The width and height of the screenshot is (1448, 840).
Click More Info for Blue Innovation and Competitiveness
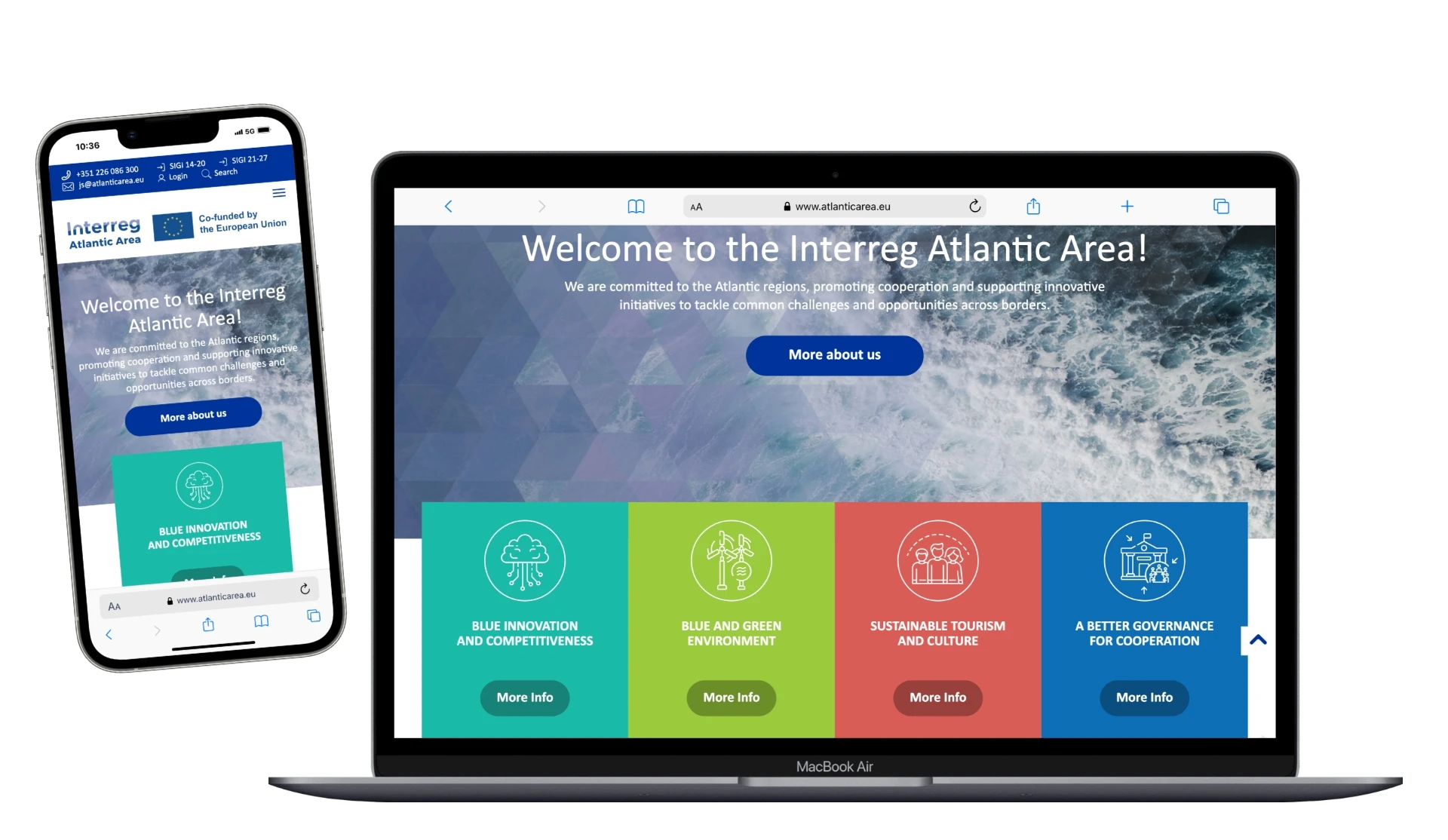tap(525, 697)
